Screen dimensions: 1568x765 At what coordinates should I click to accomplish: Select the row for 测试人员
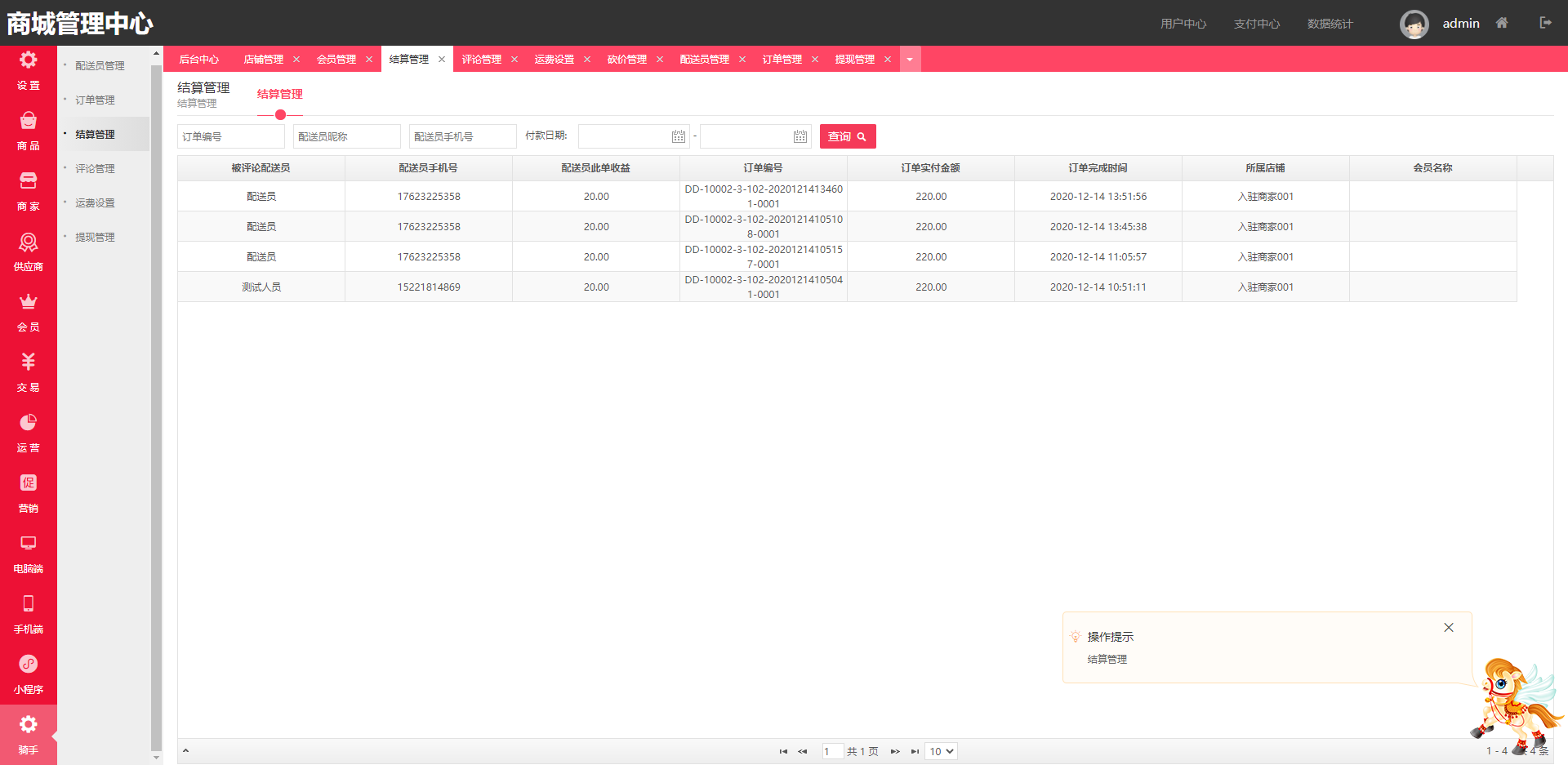(847, 287)
